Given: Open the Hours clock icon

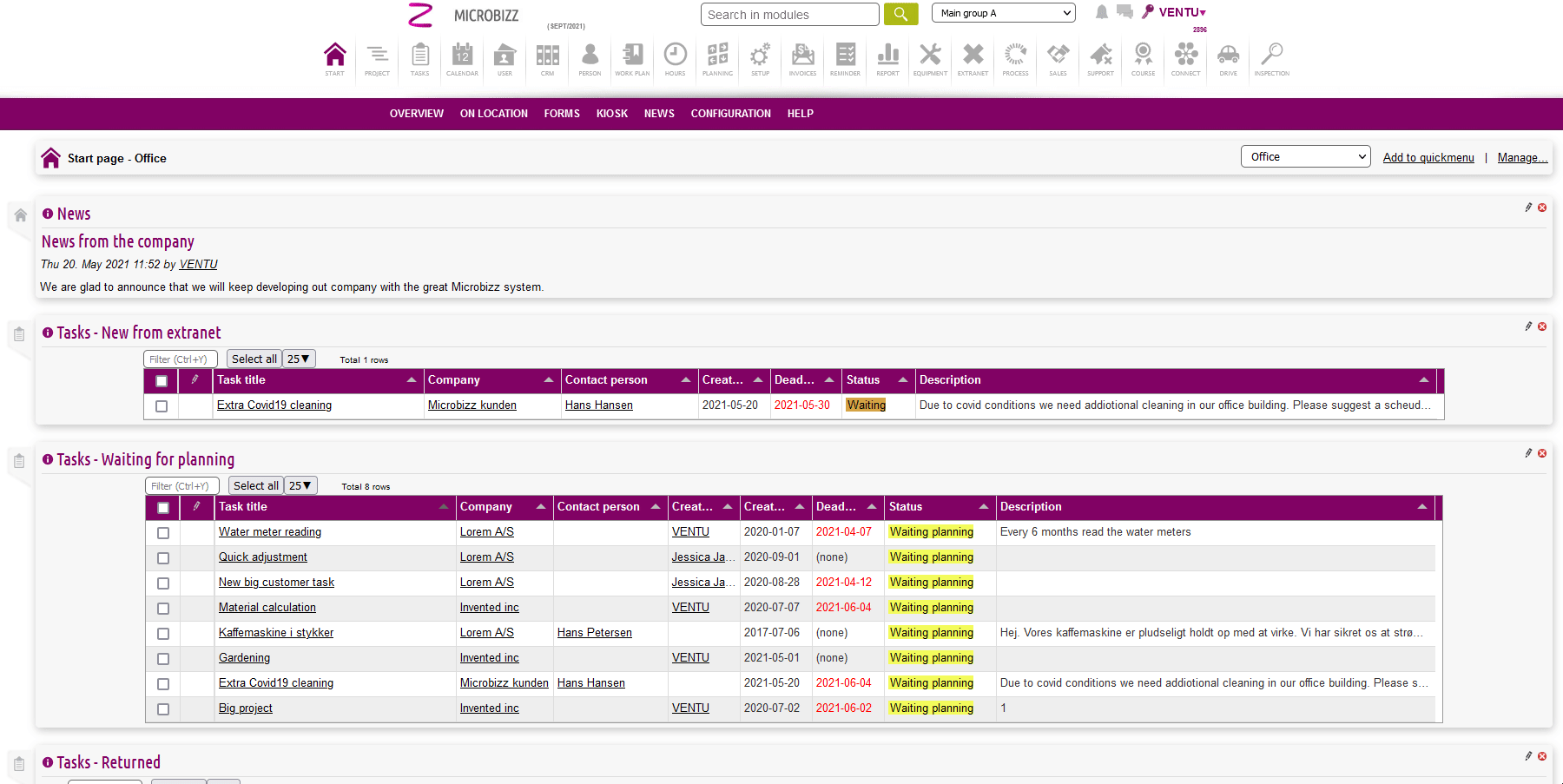Looking at the screenshot, I should coord(675,57).
